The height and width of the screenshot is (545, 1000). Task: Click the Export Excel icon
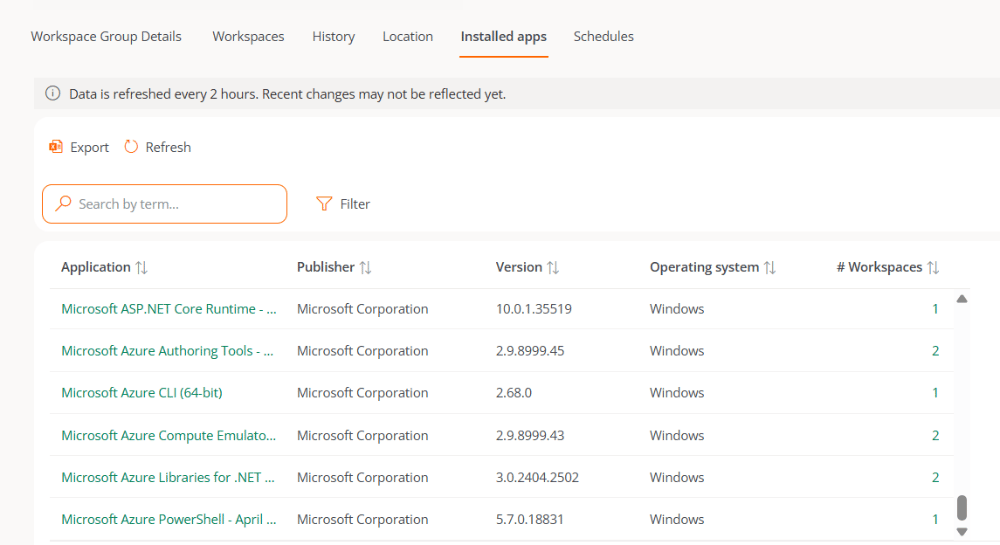[56, 147]
